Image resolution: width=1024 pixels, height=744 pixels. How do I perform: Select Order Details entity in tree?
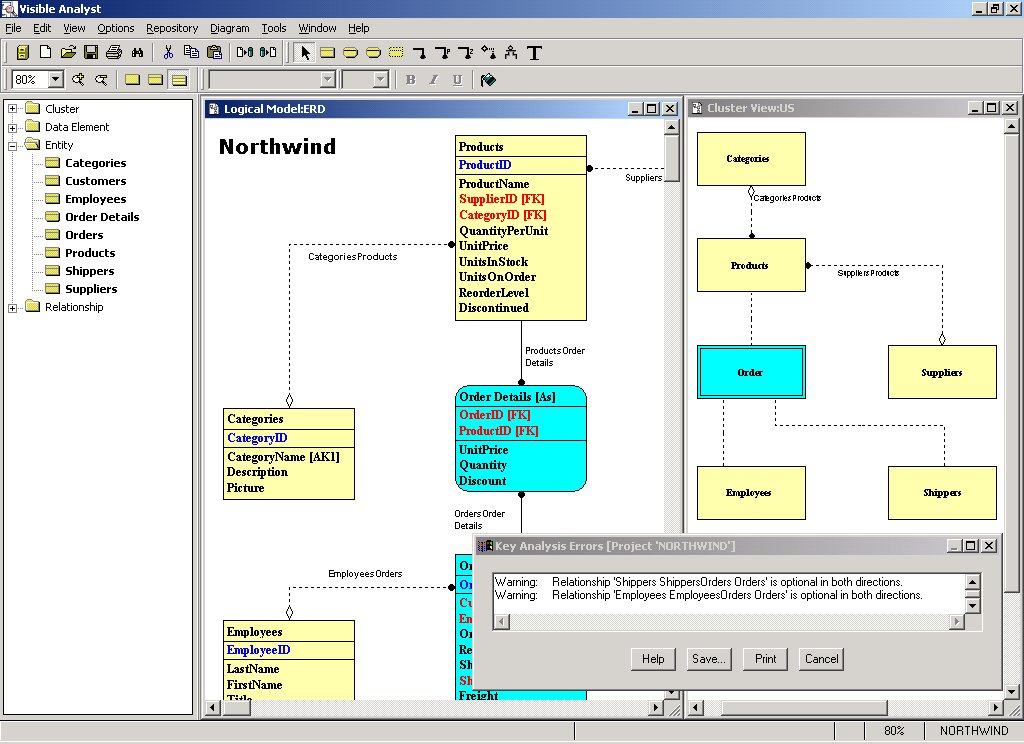(101, 217)
